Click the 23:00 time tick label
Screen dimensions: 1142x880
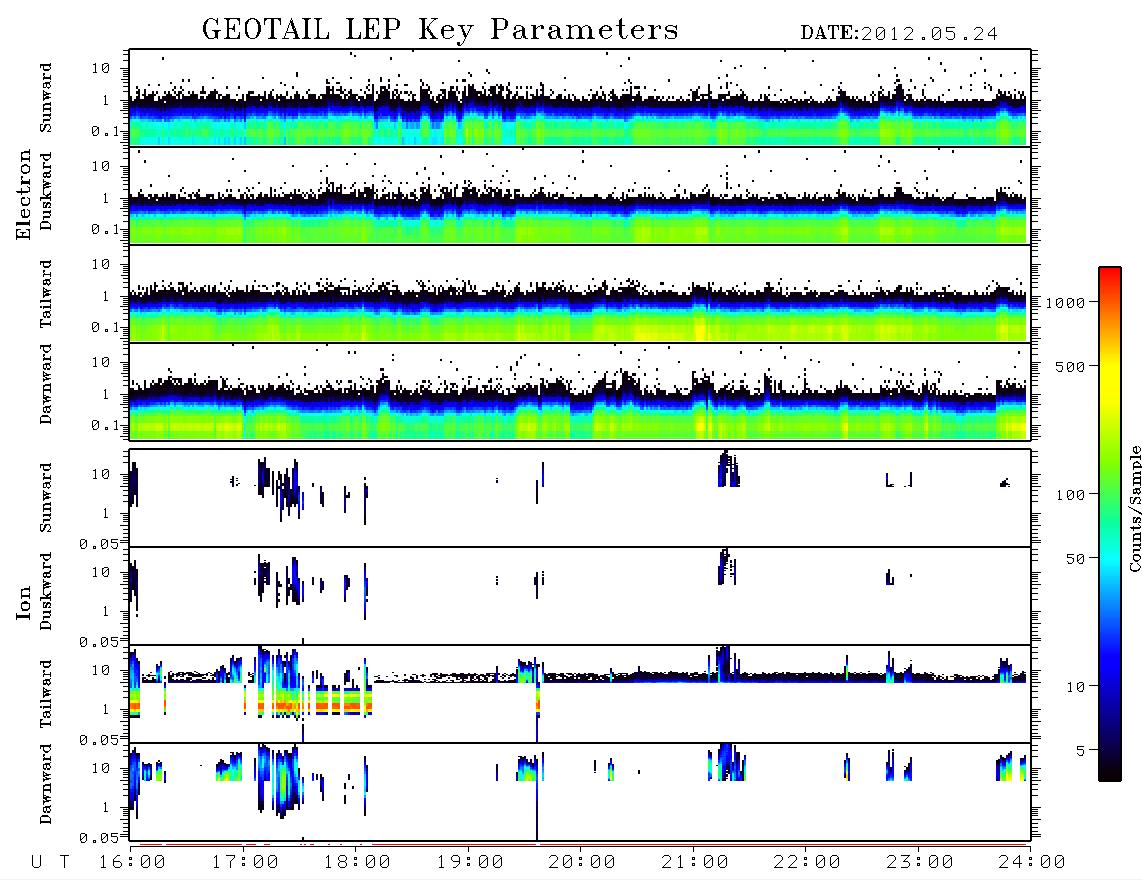point(920,863)
